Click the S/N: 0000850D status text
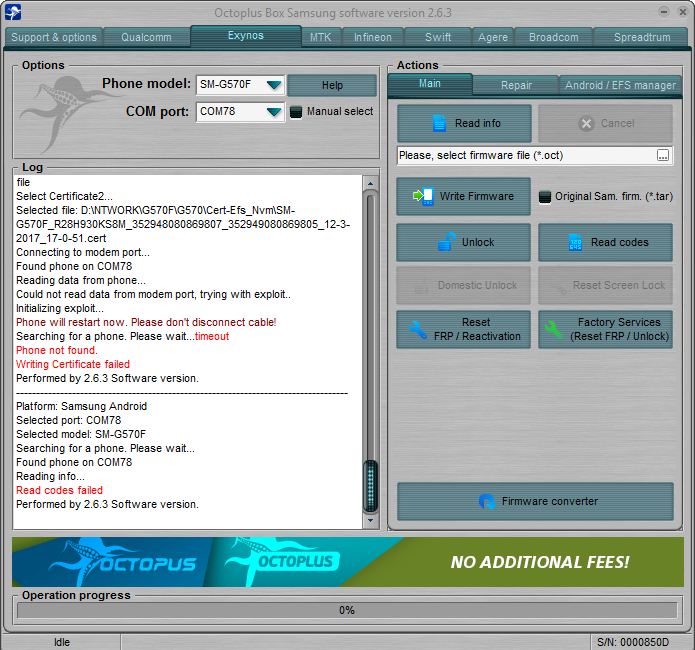 [633, 642]
